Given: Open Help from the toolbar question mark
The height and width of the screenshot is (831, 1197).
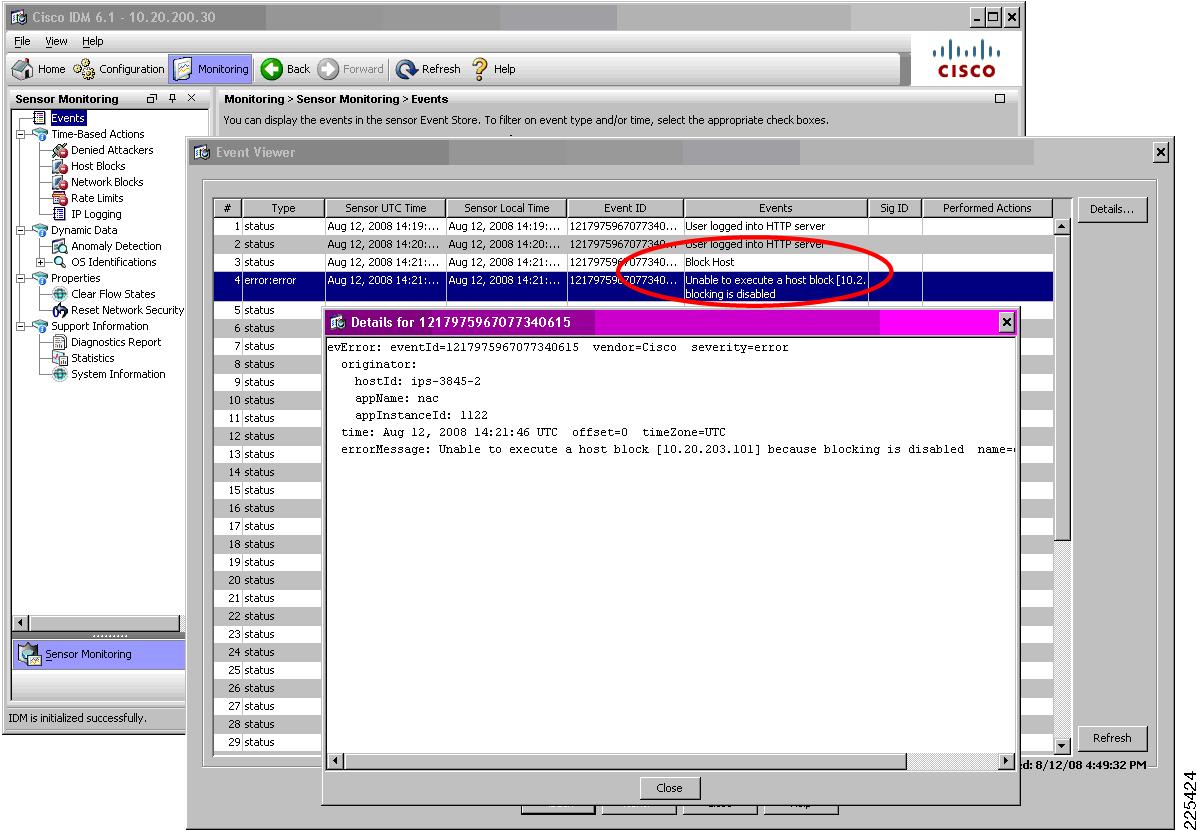Looking at the screenshot, I should coord(493,69).
